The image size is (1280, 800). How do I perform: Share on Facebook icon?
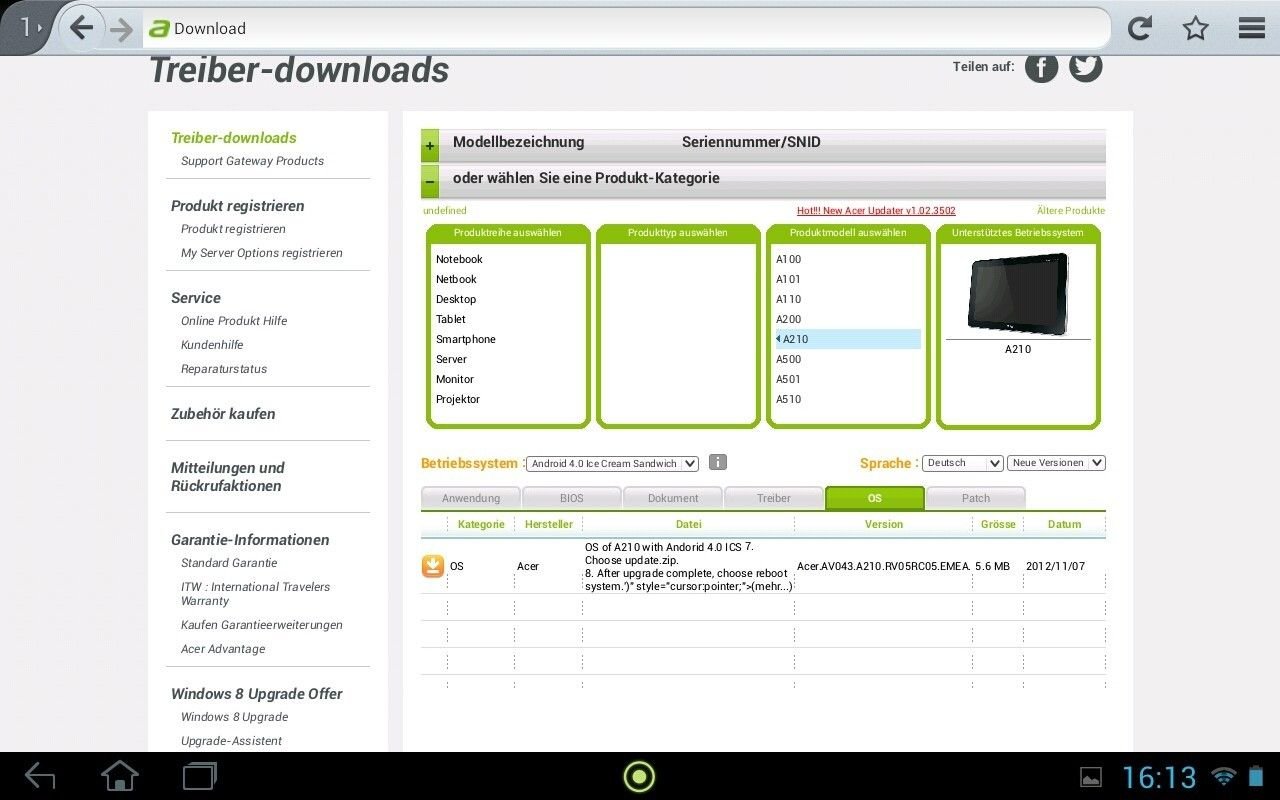point(1041,67)
